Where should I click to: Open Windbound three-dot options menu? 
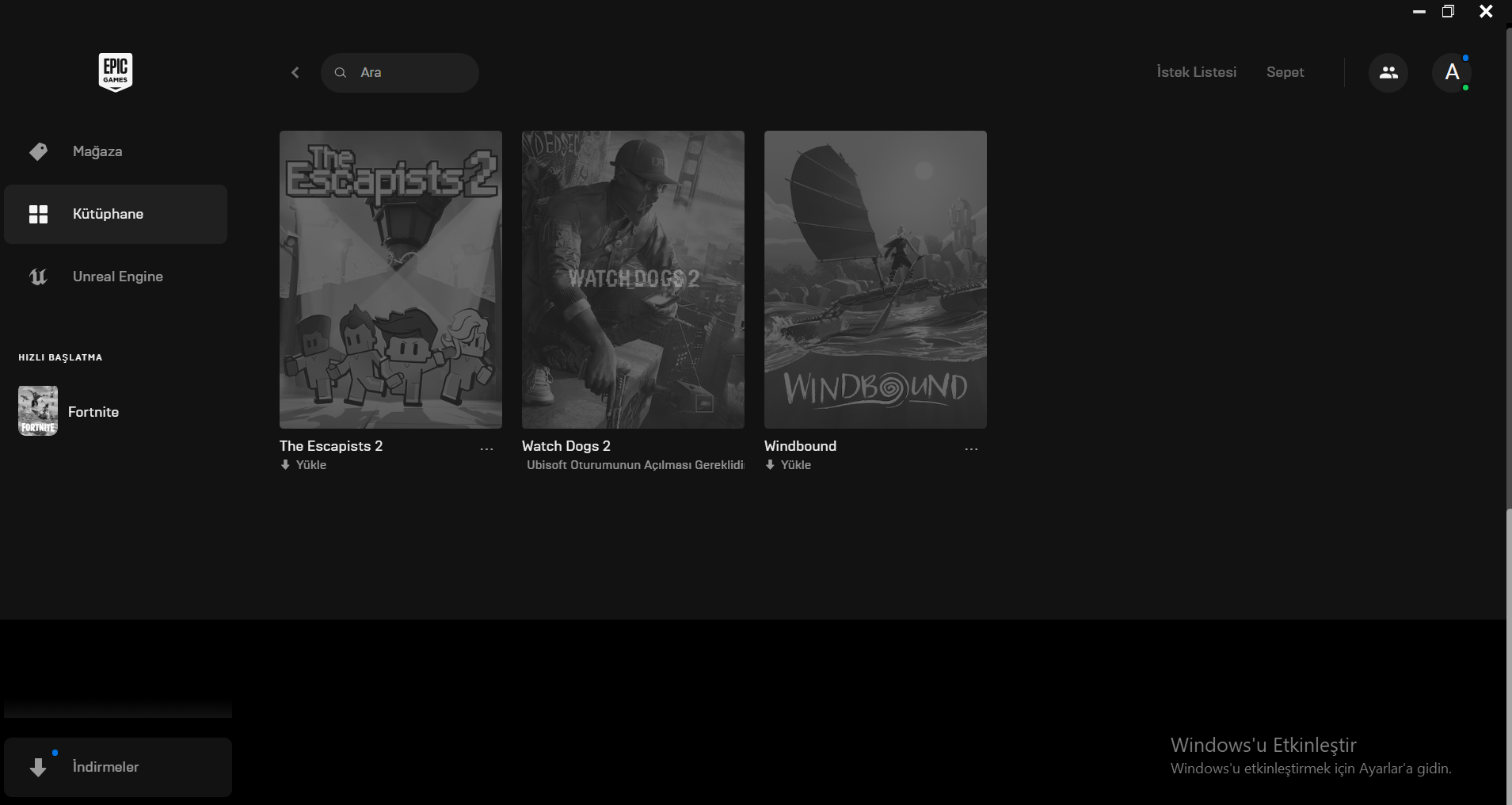[971, 449]
